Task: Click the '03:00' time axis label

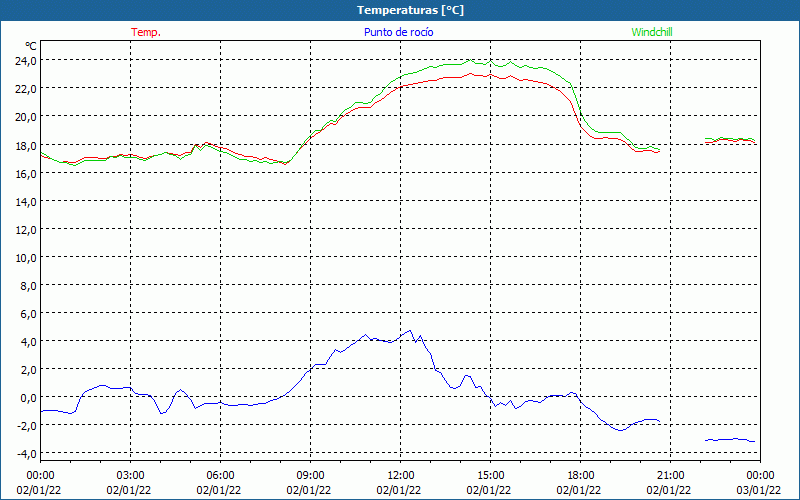Action: coord(131,476)
